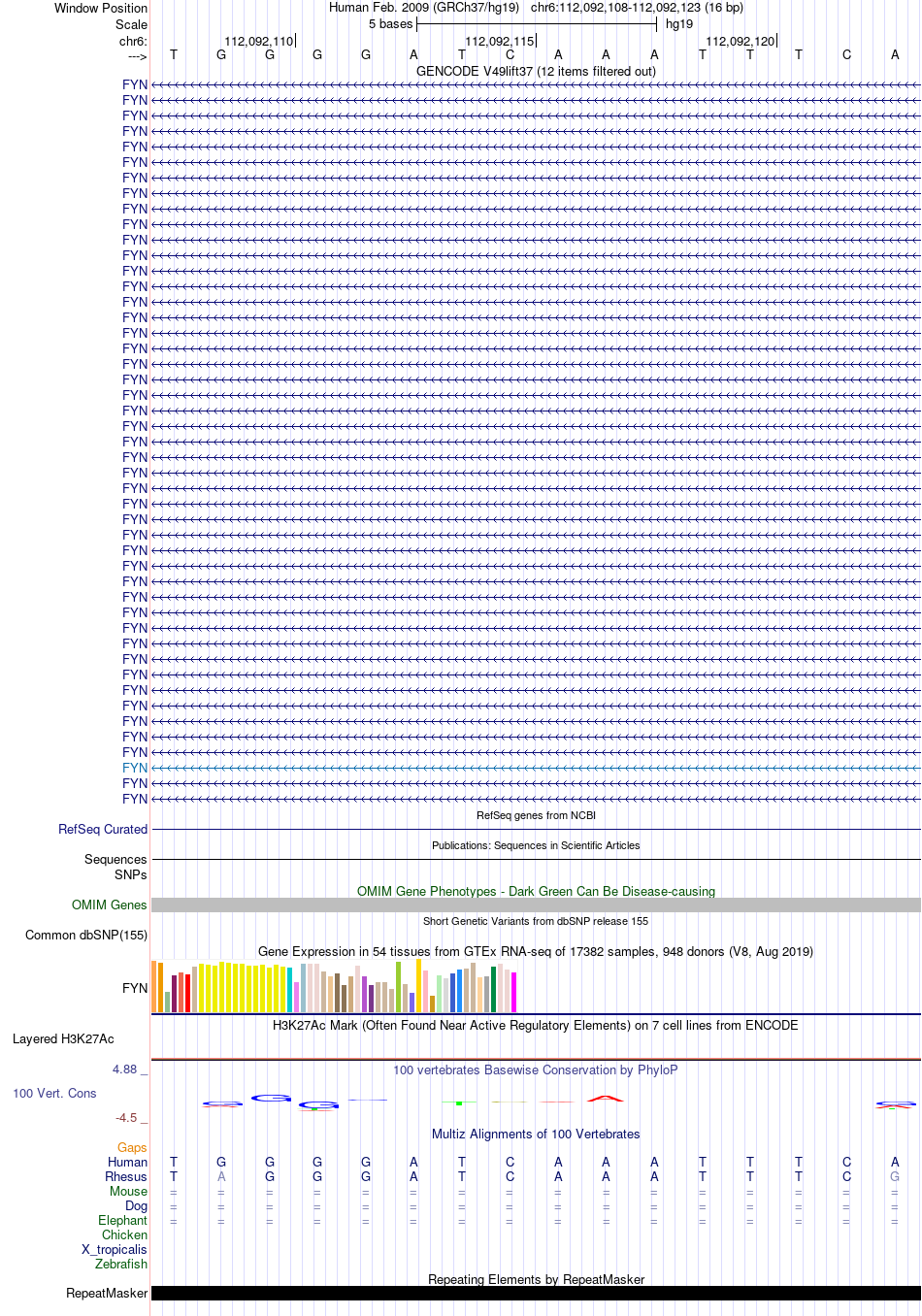Select the Chicken species row label

(x=125, y=1234)
